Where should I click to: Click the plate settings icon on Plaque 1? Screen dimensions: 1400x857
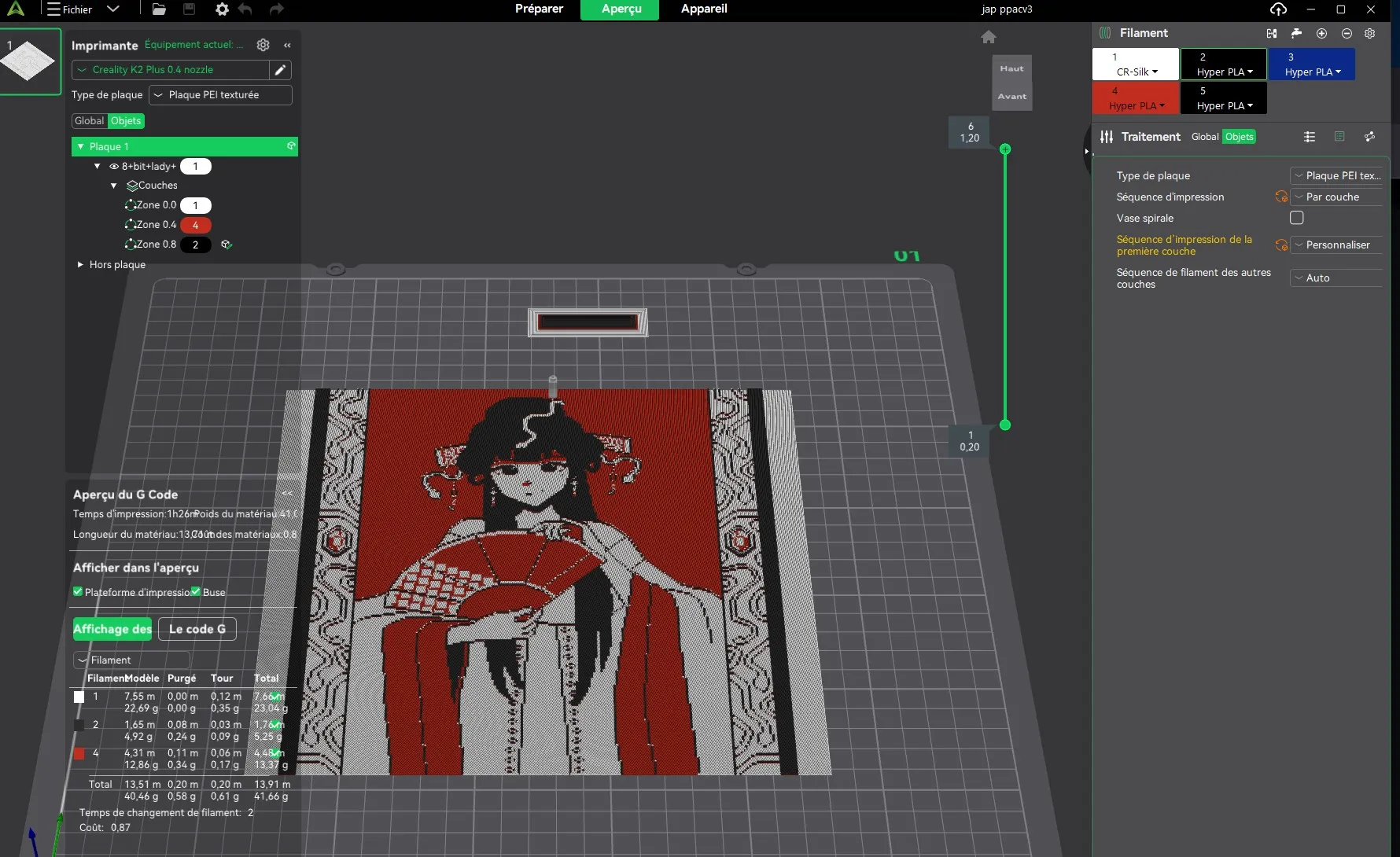pyautogui.click(x=291, y=146)
